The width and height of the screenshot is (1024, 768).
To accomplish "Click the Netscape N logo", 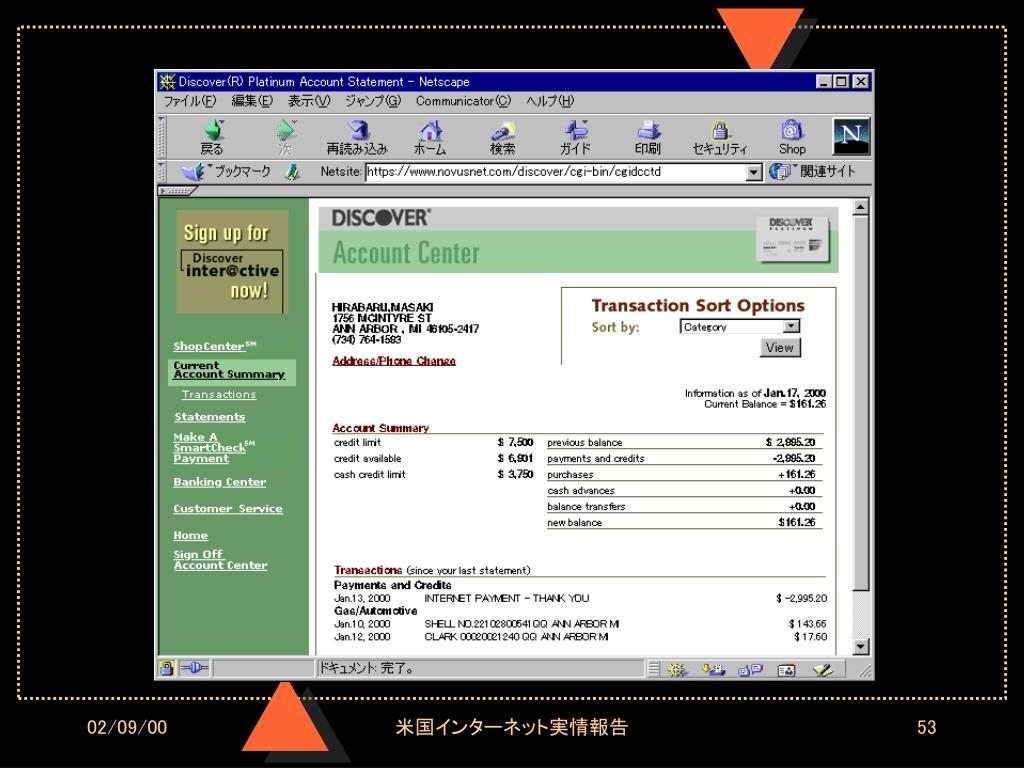I will click(851, 136).
